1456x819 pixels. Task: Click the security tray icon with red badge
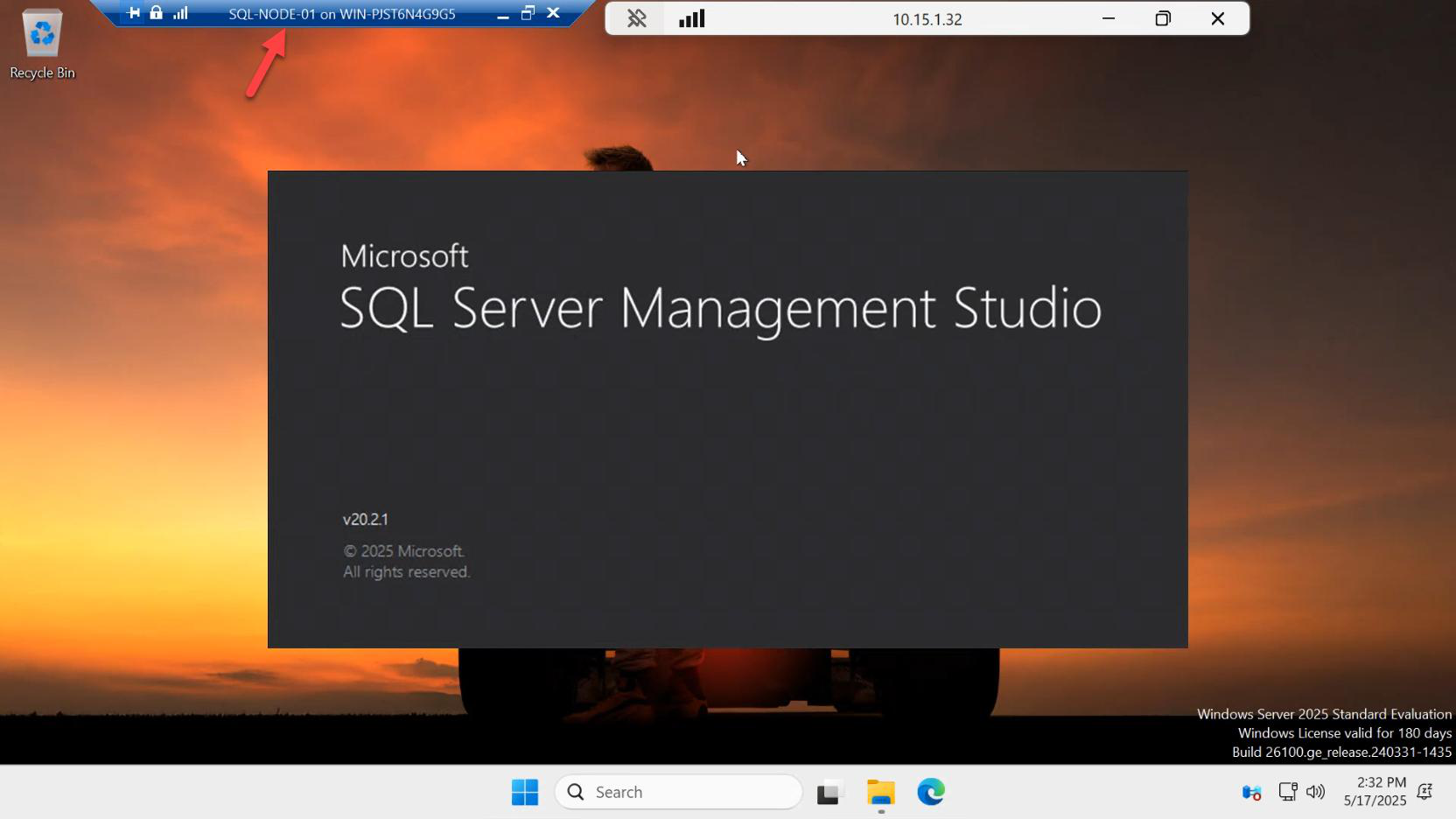click(x=1251, y=793)
